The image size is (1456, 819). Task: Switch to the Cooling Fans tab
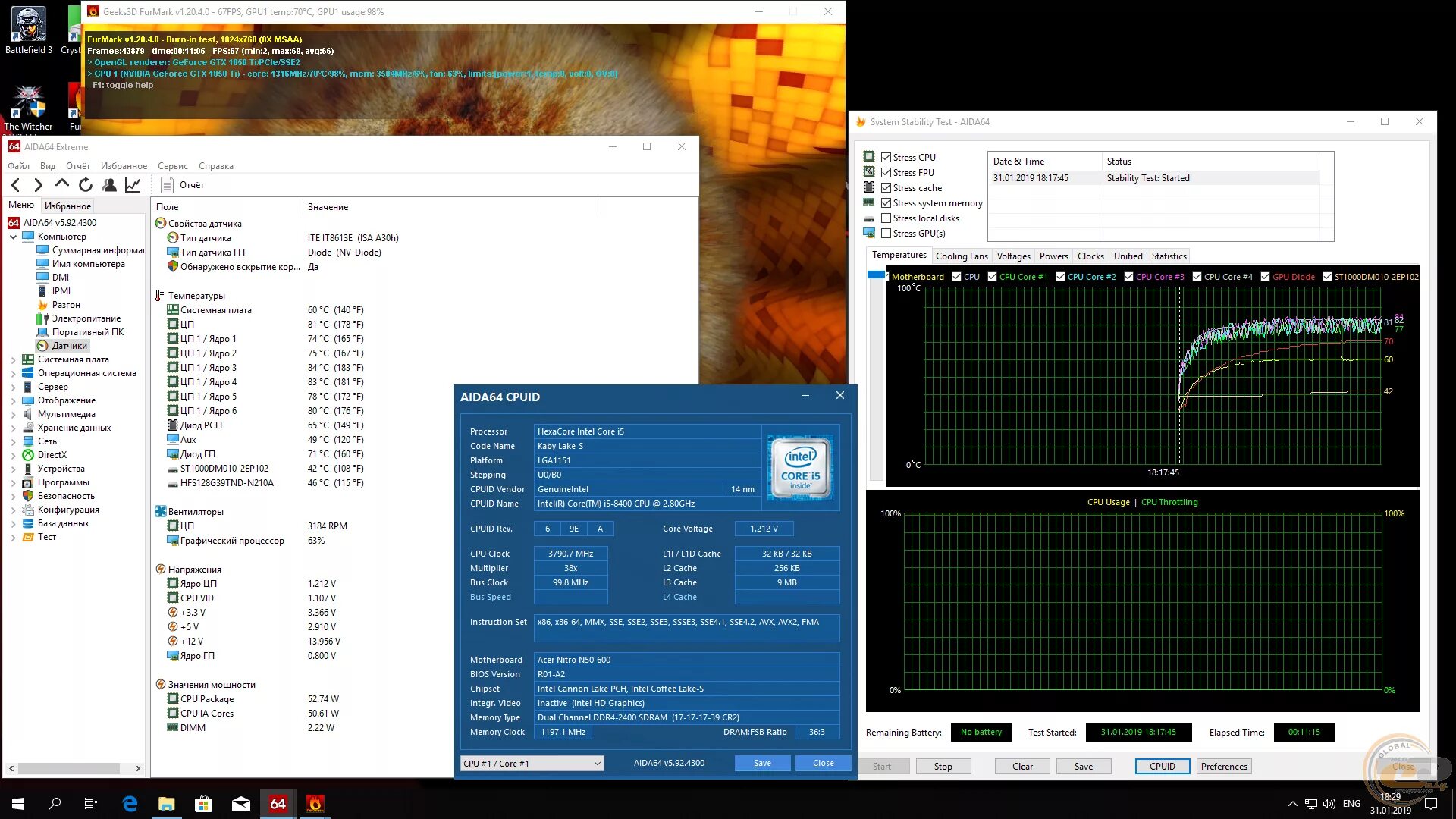tap(961, 256)
